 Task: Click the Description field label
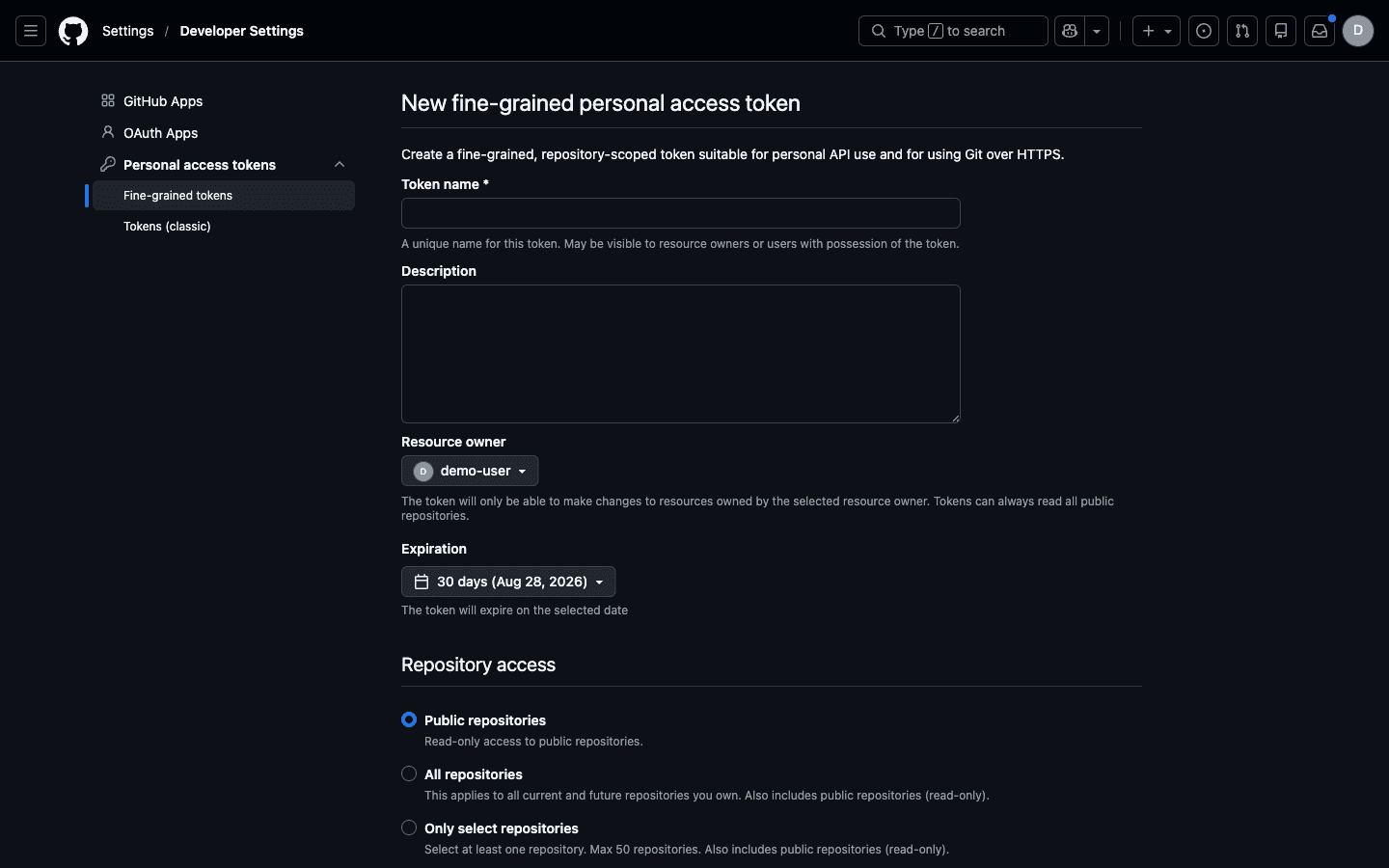(x=439, y=271)
